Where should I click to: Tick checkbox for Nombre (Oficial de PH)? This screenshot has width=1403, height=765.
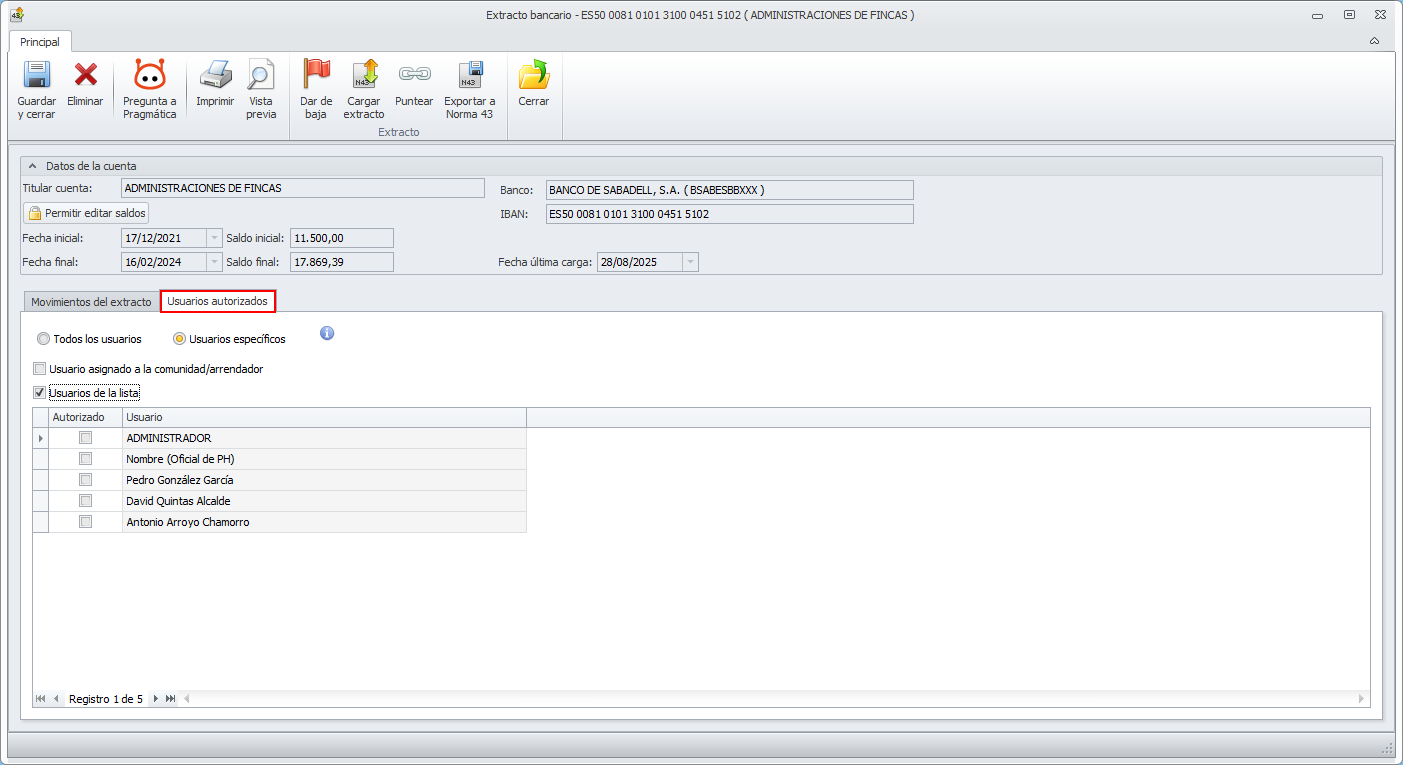tap(86, 459)
